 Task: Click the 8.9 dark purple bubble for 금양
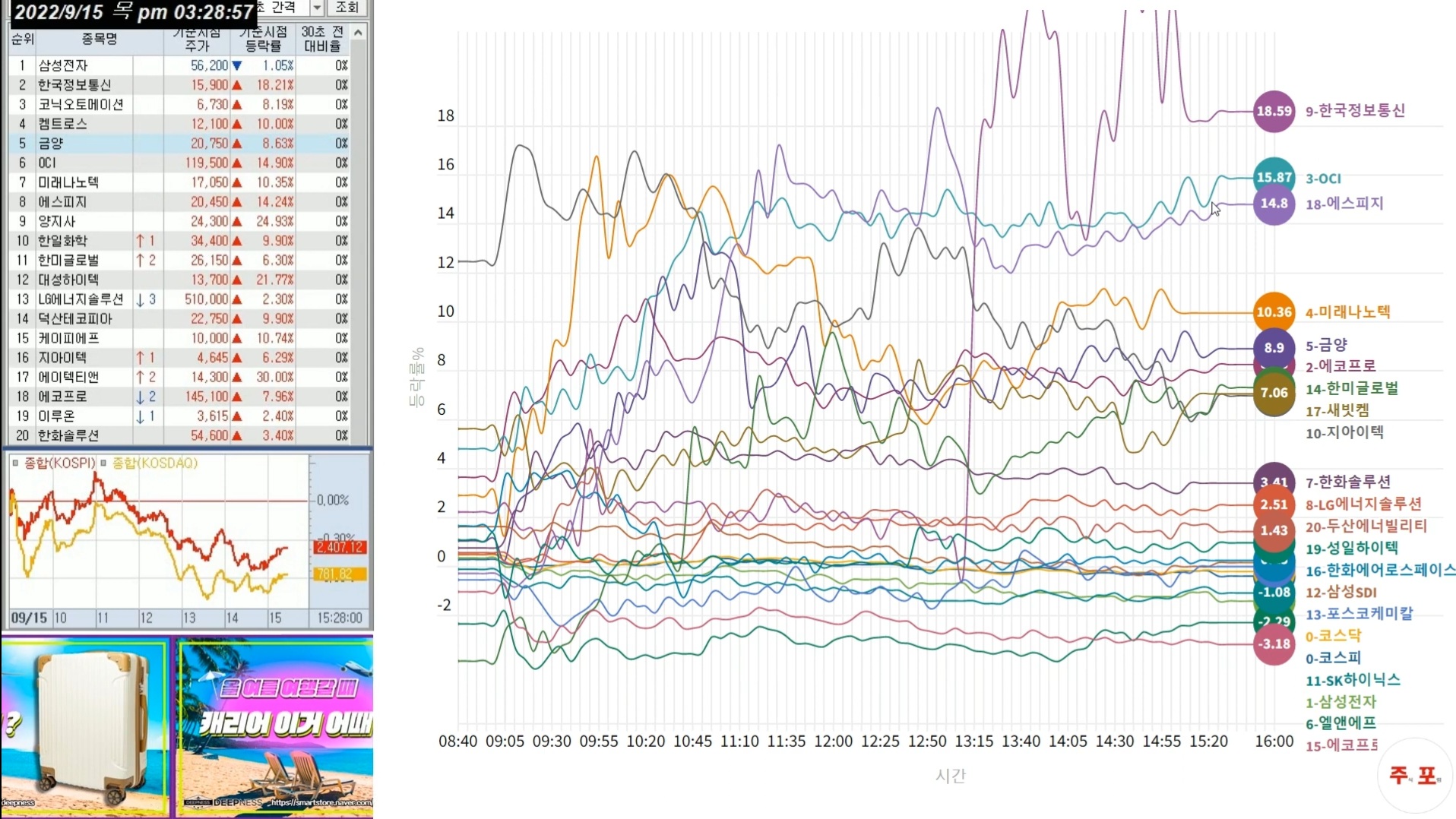1274,347
